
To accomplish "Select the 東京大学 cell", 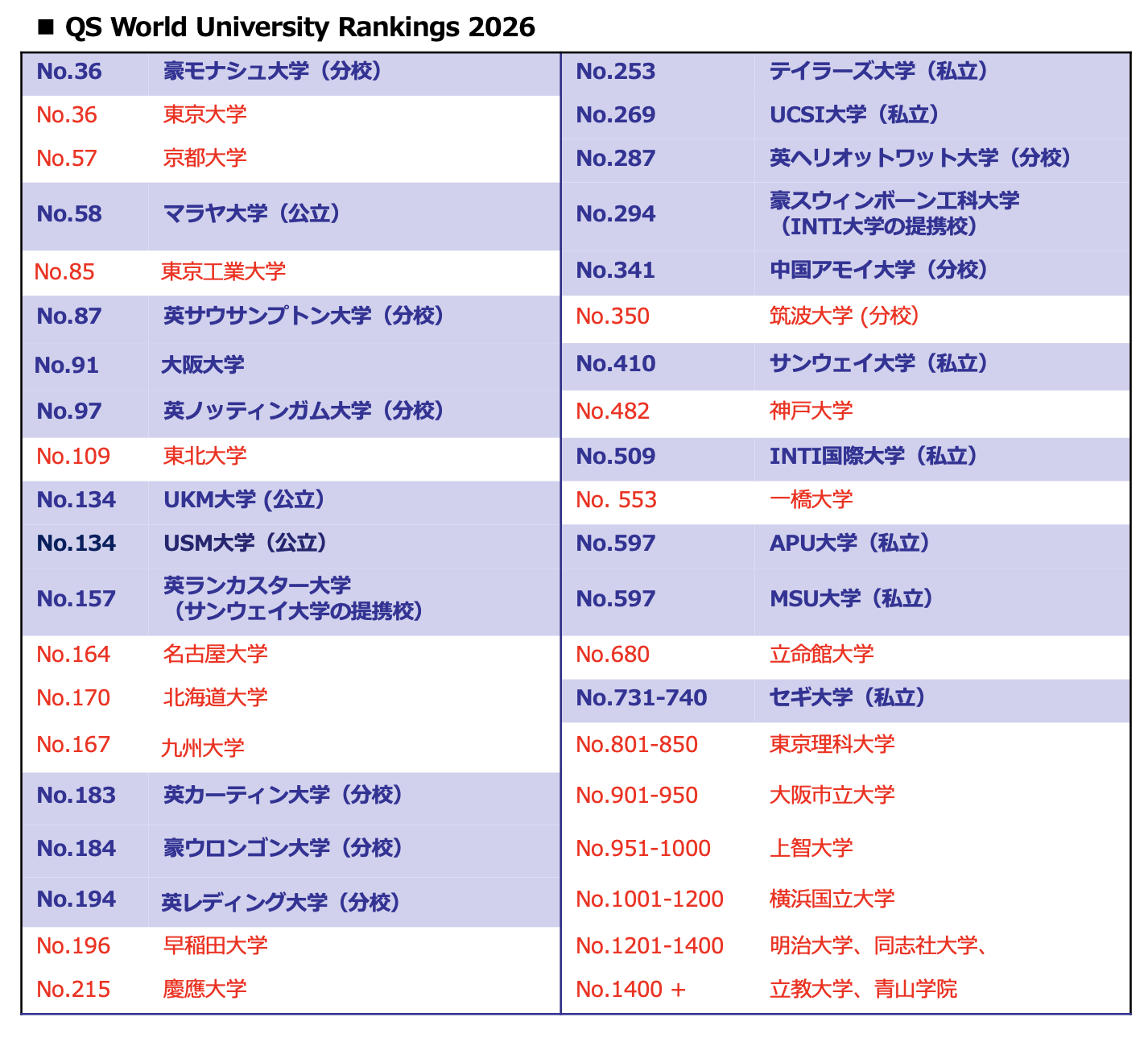I will [204, 114].
